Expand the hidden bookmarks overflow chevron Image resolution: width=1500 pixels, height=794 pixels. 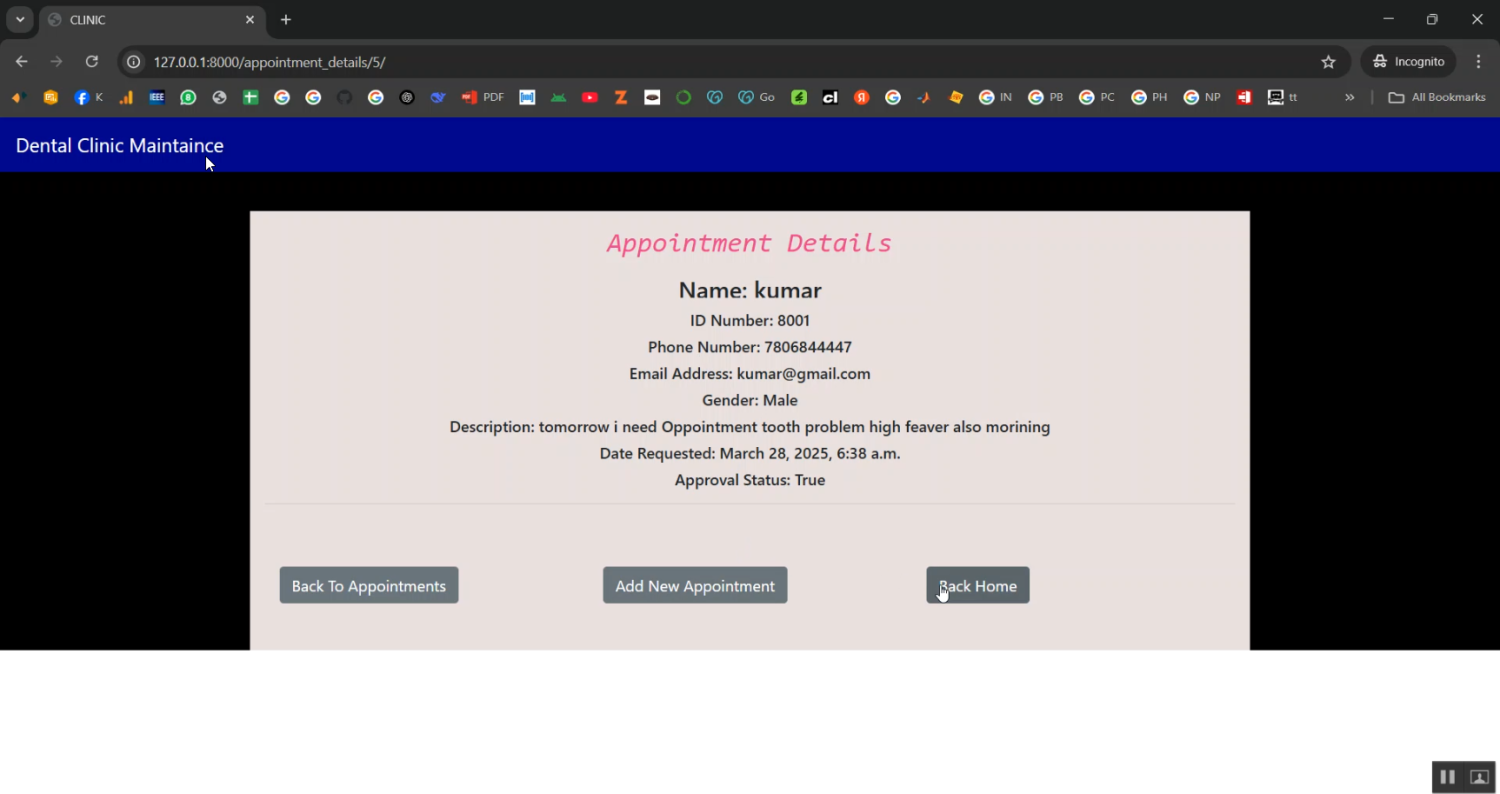coord(1349,97)
